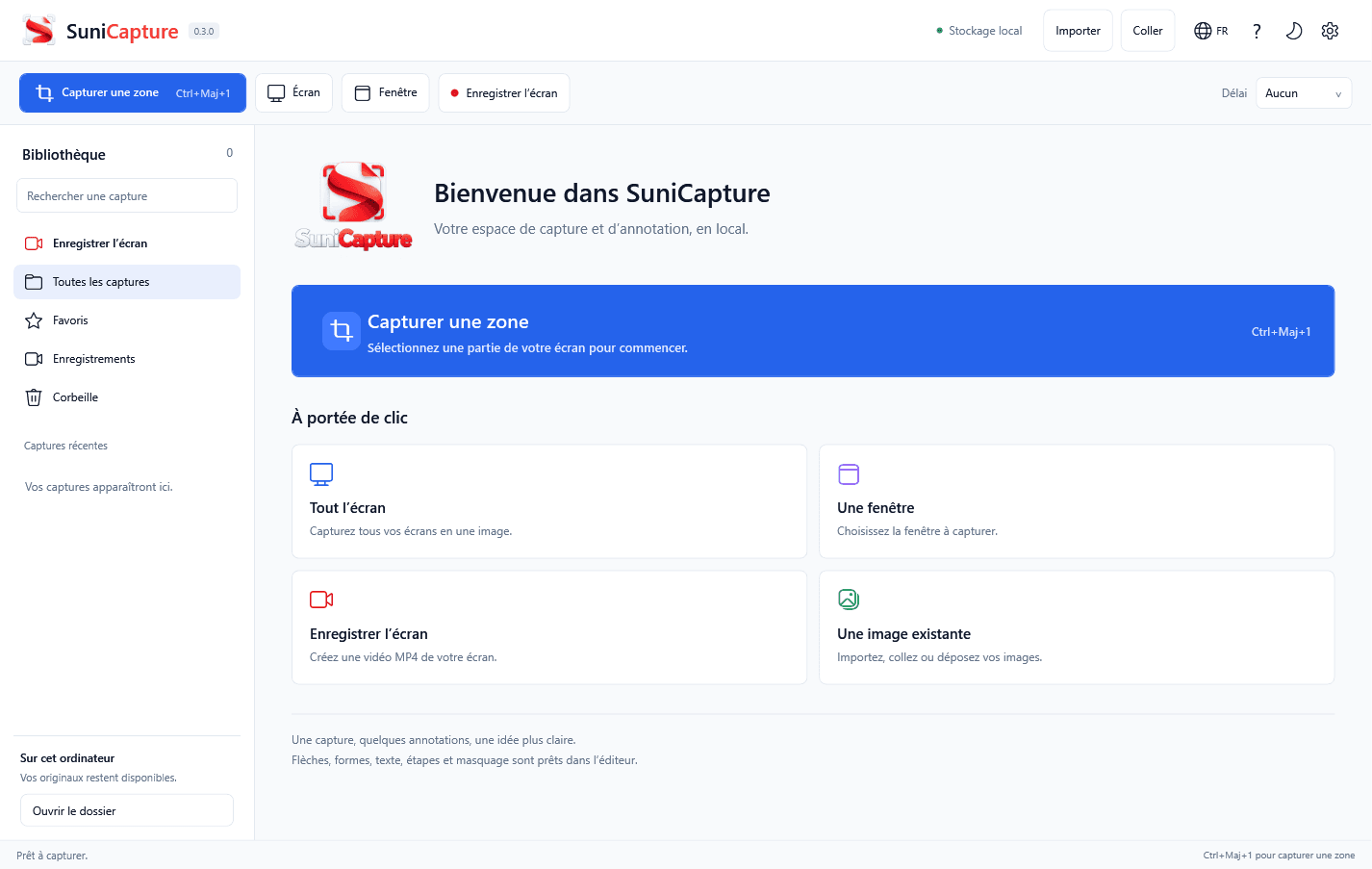Click the Prêt à capturer status text
The image size is (1372, 869).
[x=52, y=856]
